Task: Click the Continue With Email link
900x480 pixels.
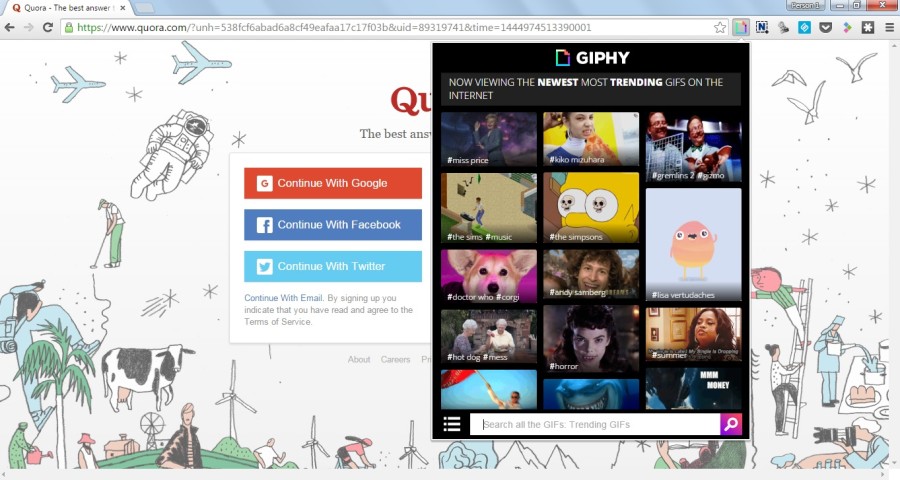Action: [284, 298]
